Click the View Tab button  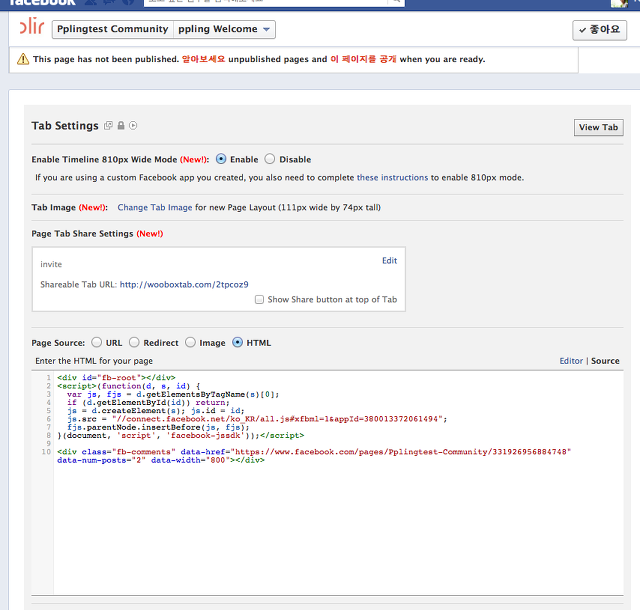[598, 127]
